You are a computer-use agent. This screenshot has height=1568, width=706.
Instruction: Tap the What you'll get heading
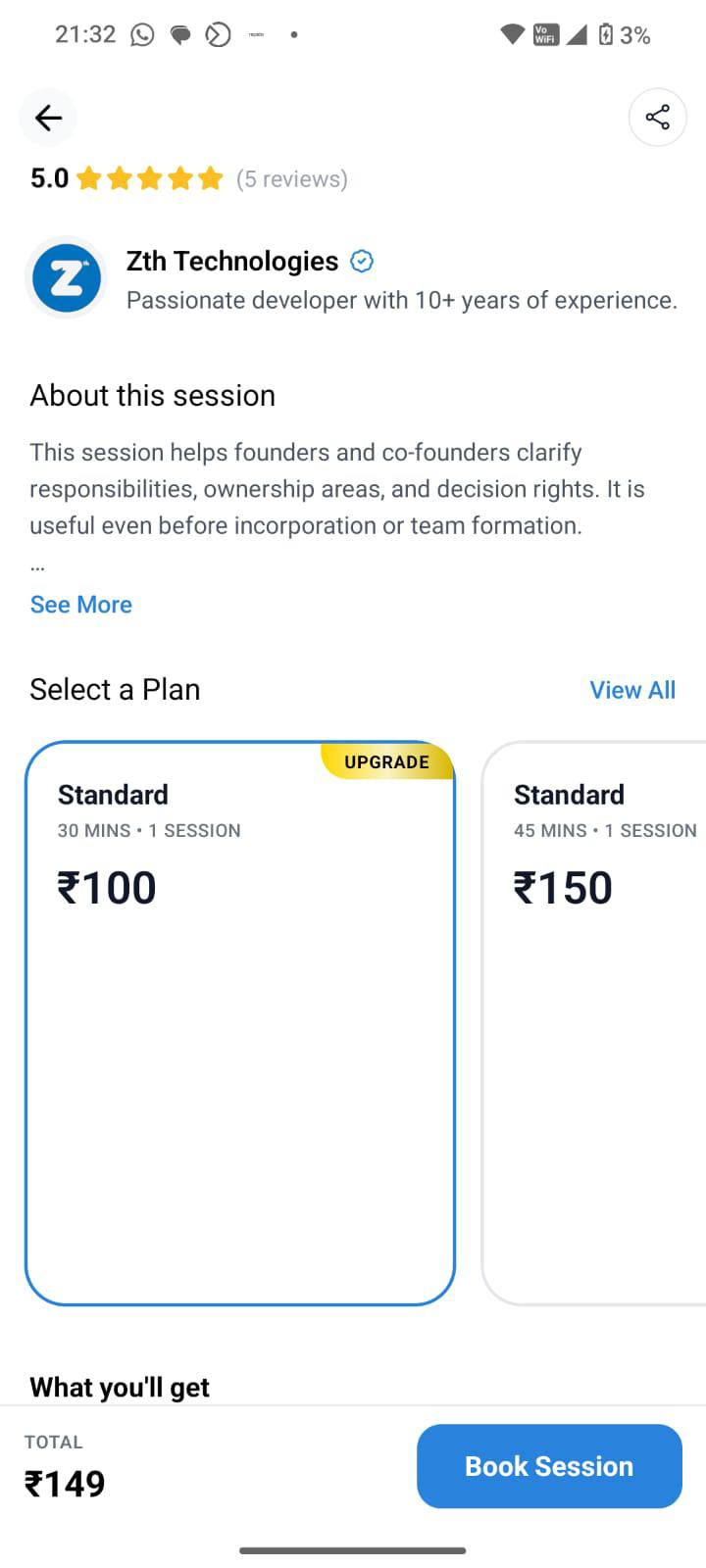tap(120, 1388)
